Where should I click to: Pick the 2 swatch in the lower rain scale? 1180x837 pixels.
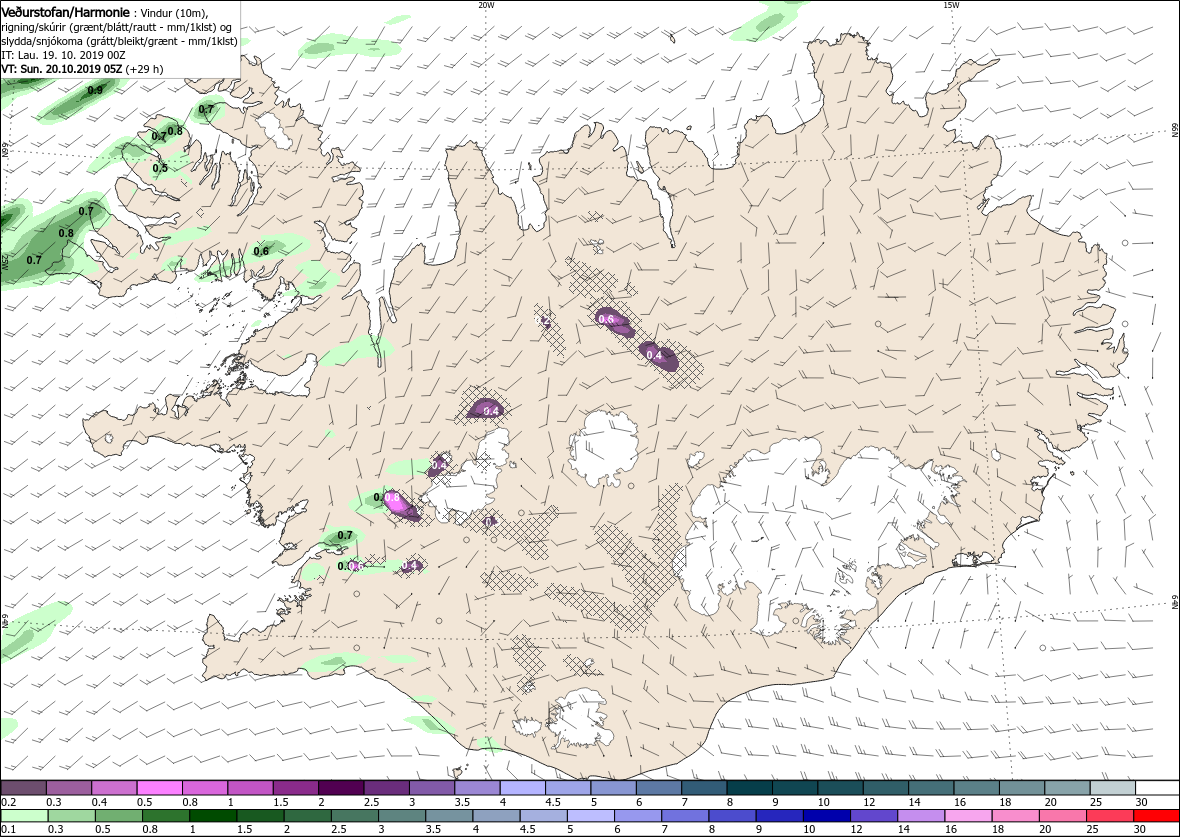pos(308,816)
